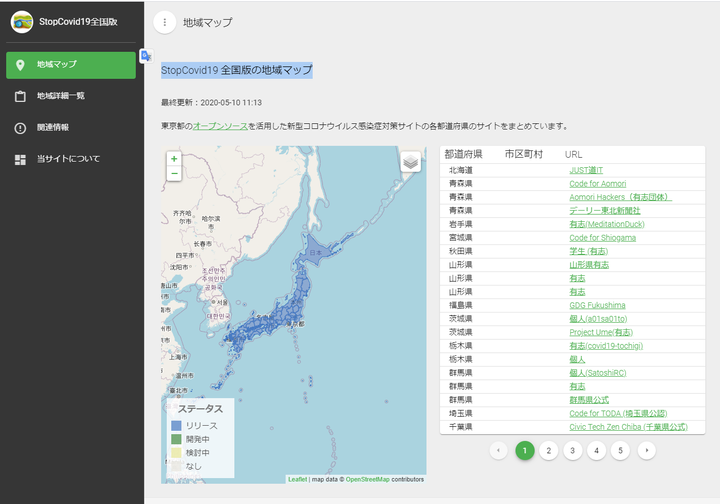
Task: Open the オープンソース link
Action: tap(218, 127)
